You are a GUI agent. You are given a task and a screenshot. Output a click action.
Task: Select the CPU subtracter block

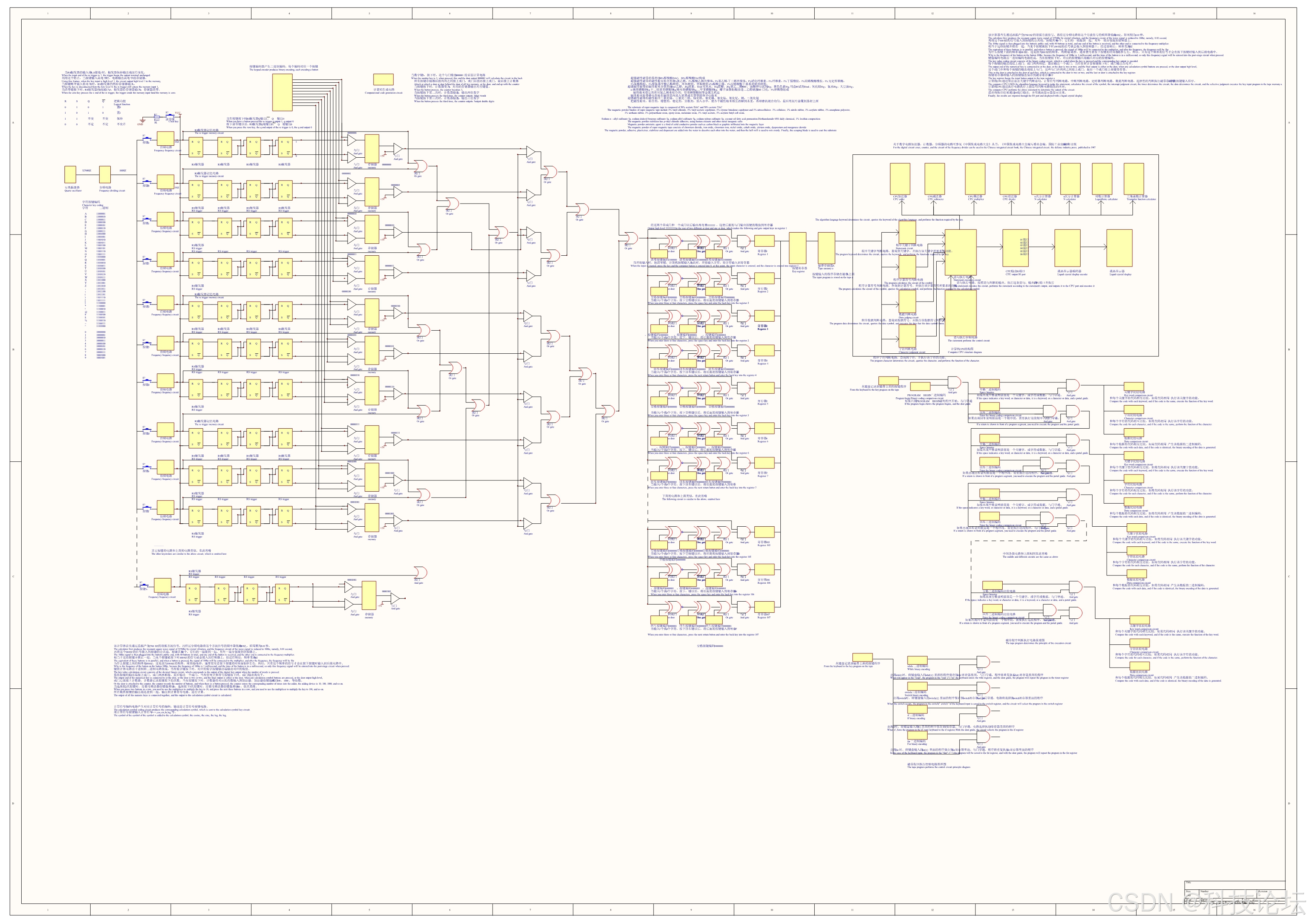(x=935, y=179)
